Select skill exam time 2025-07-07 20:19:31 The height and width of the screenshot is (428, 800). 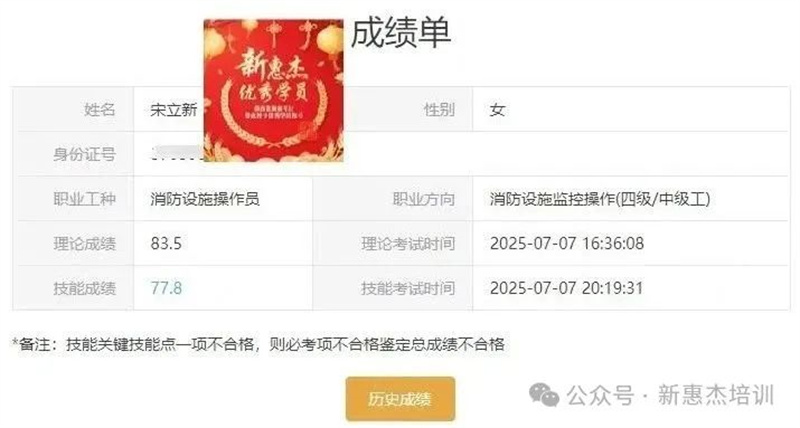[566, 288]
